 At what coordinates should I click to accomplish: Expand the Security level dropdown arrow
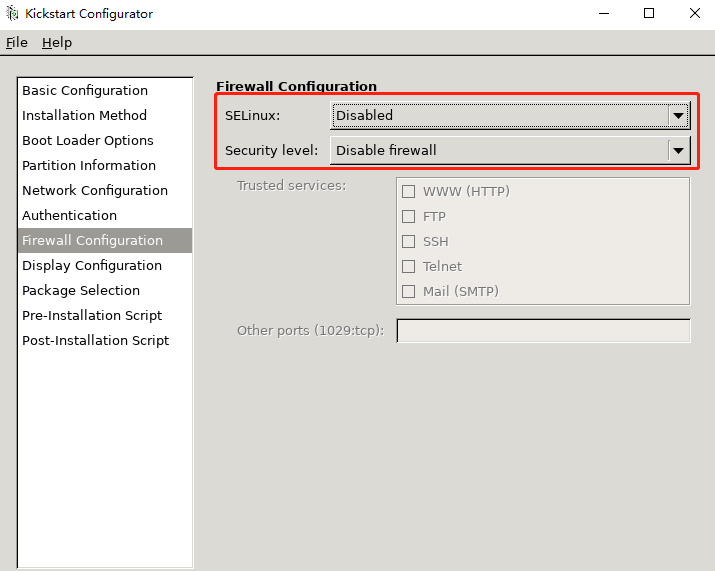pyautogui.click(x=679, y=151)
